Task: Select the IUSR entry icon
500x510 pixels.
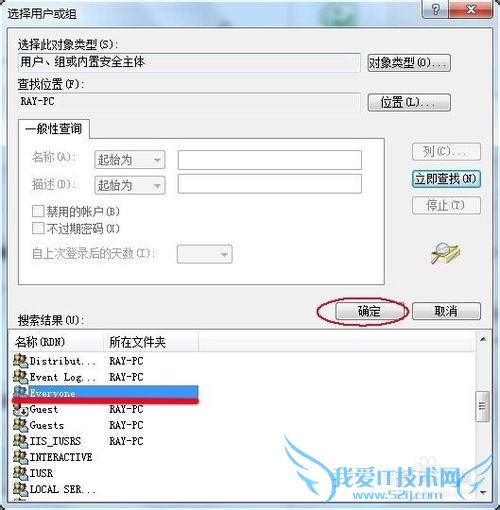Action: click(x=21, y=473)
